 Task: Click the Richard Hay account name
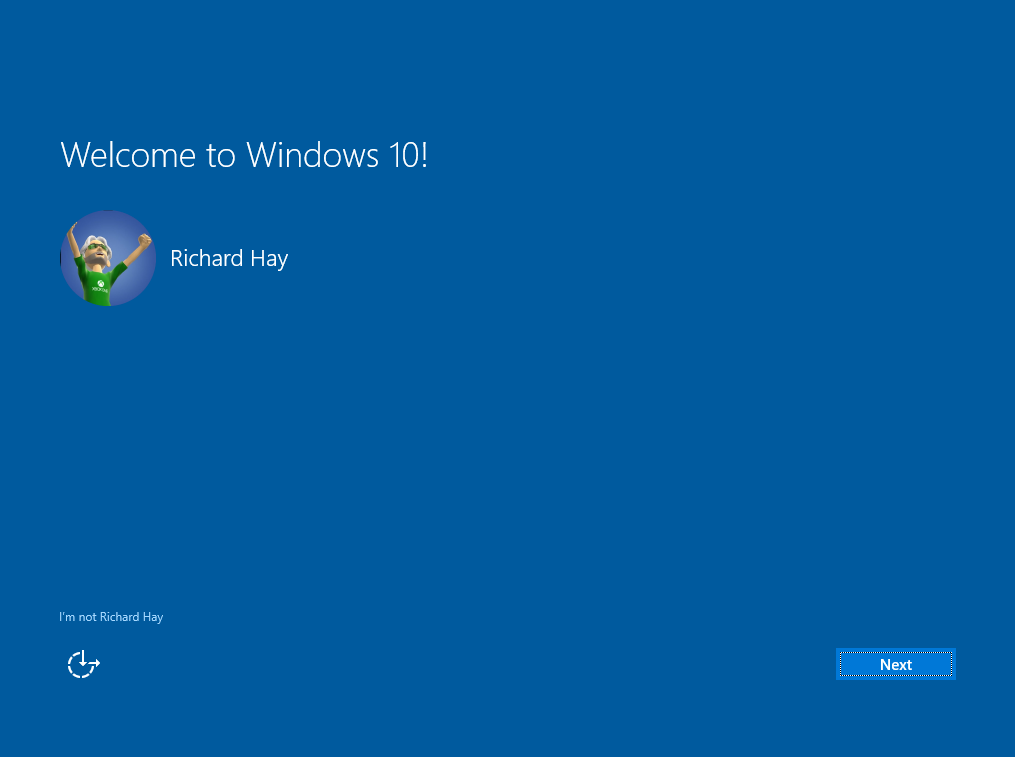pos(229,258)
